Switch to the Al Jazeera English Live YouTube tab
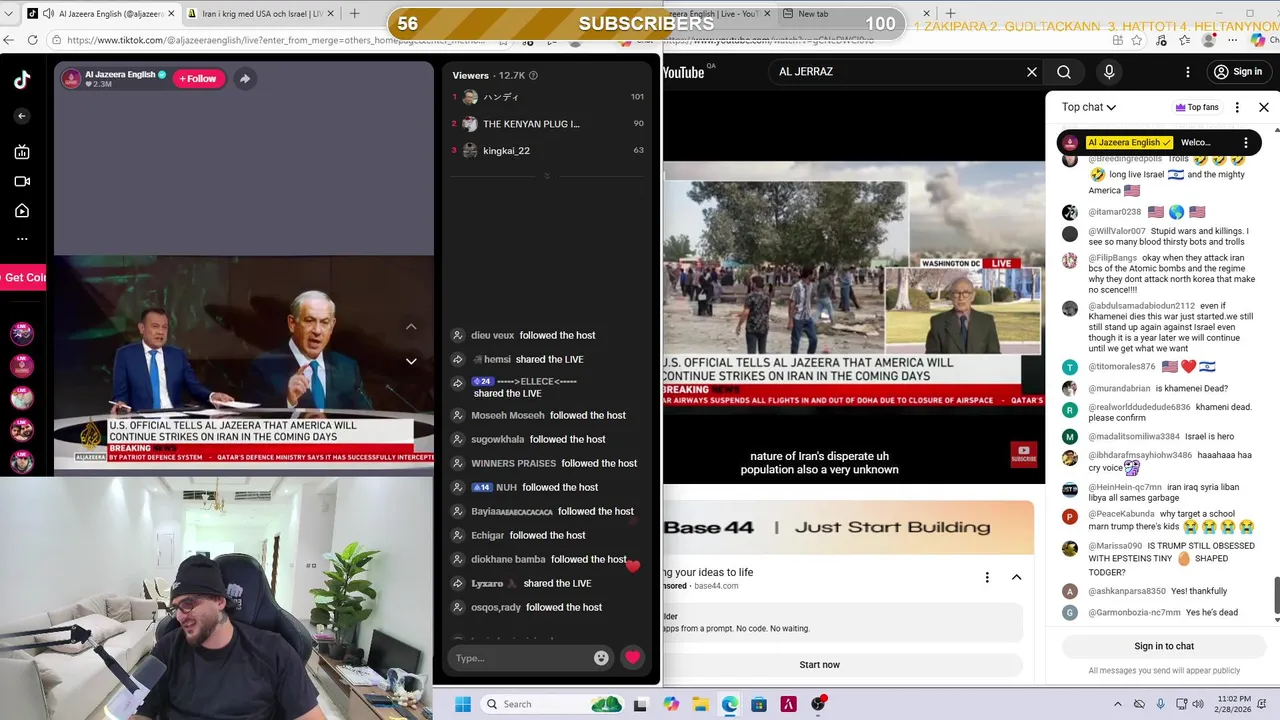Screen dimensions: 1280x720 tap(717, 14)
